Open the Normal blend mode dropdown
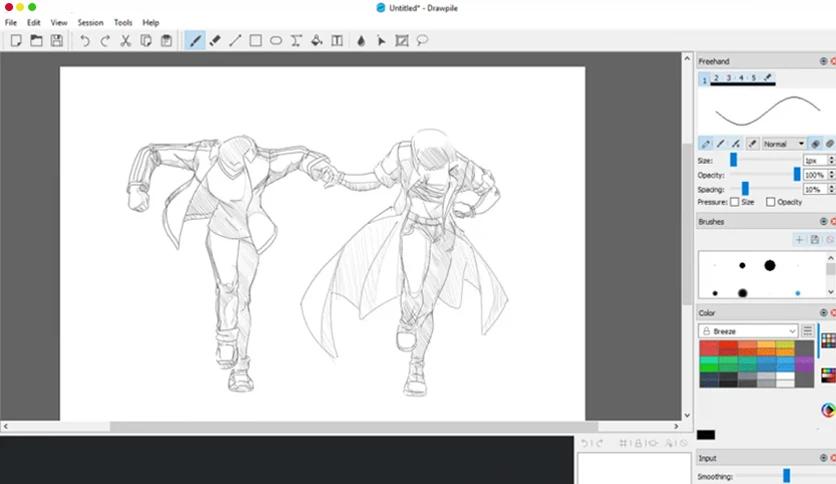 [x=783, y=144]
